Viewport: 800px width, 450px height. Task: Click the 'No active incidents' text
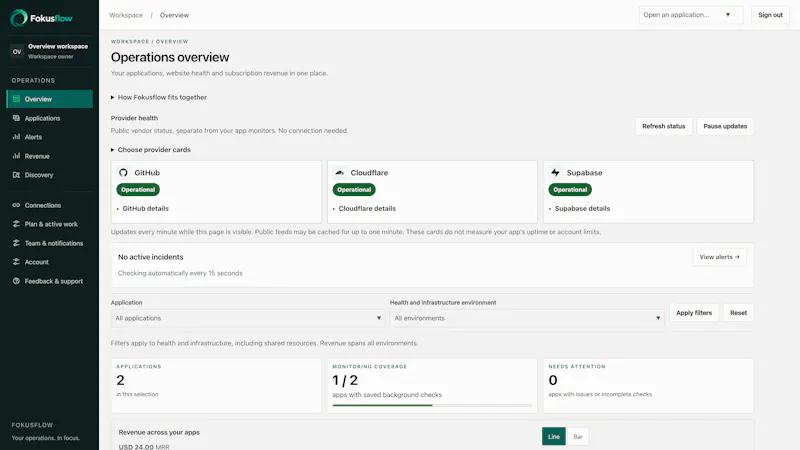pos(151,257)
